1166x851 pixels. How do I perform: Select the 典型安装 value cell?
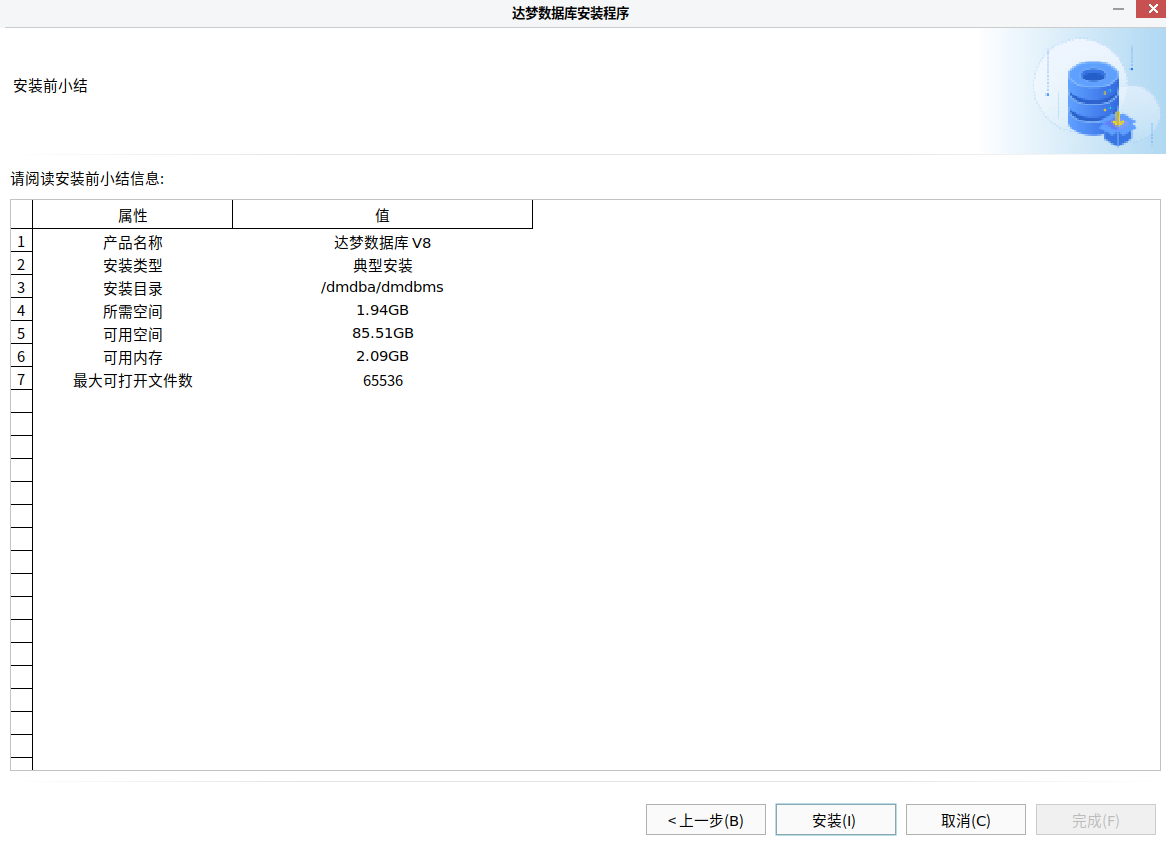coord(382,266)
